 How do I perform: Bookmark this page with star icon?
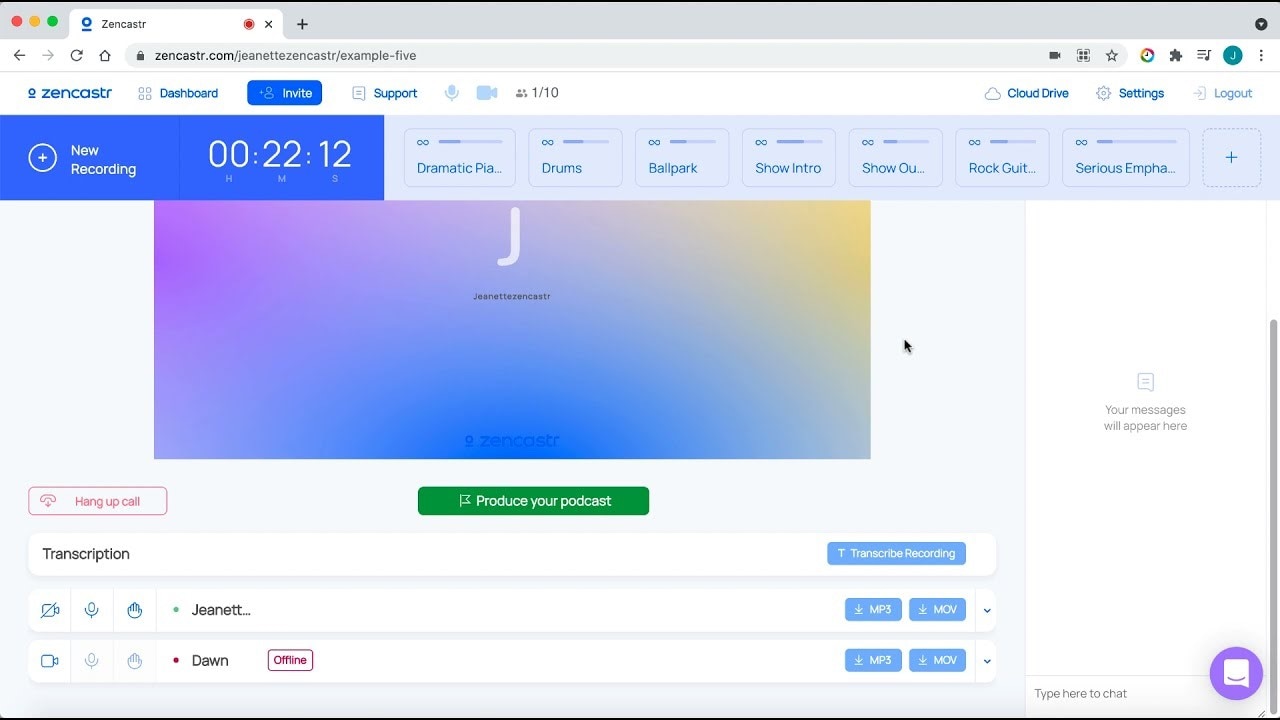point(1111,56)
